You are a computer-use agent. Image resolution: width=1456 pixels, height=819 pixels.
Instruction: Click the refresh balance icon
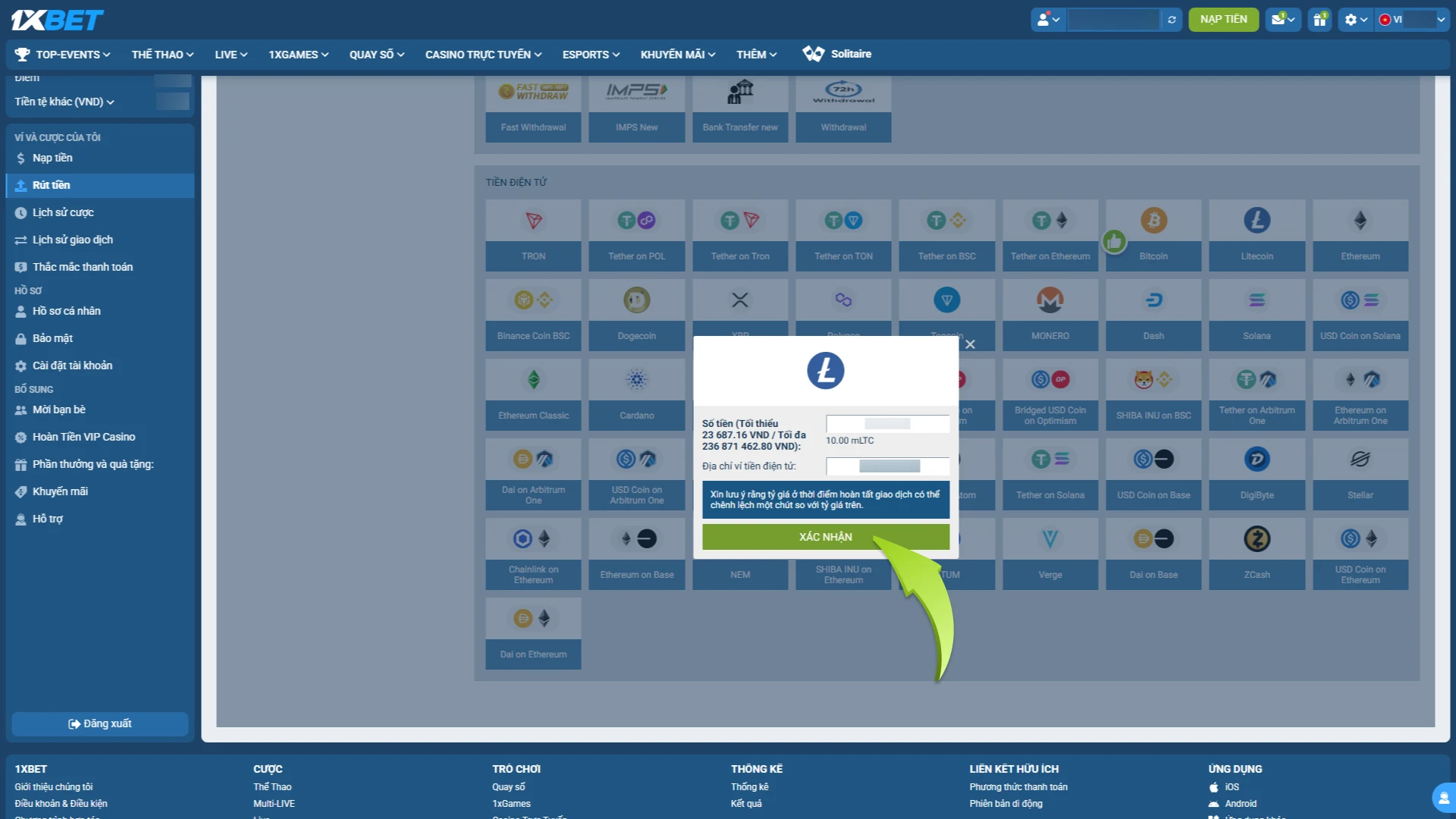[x=1172, y=20]
